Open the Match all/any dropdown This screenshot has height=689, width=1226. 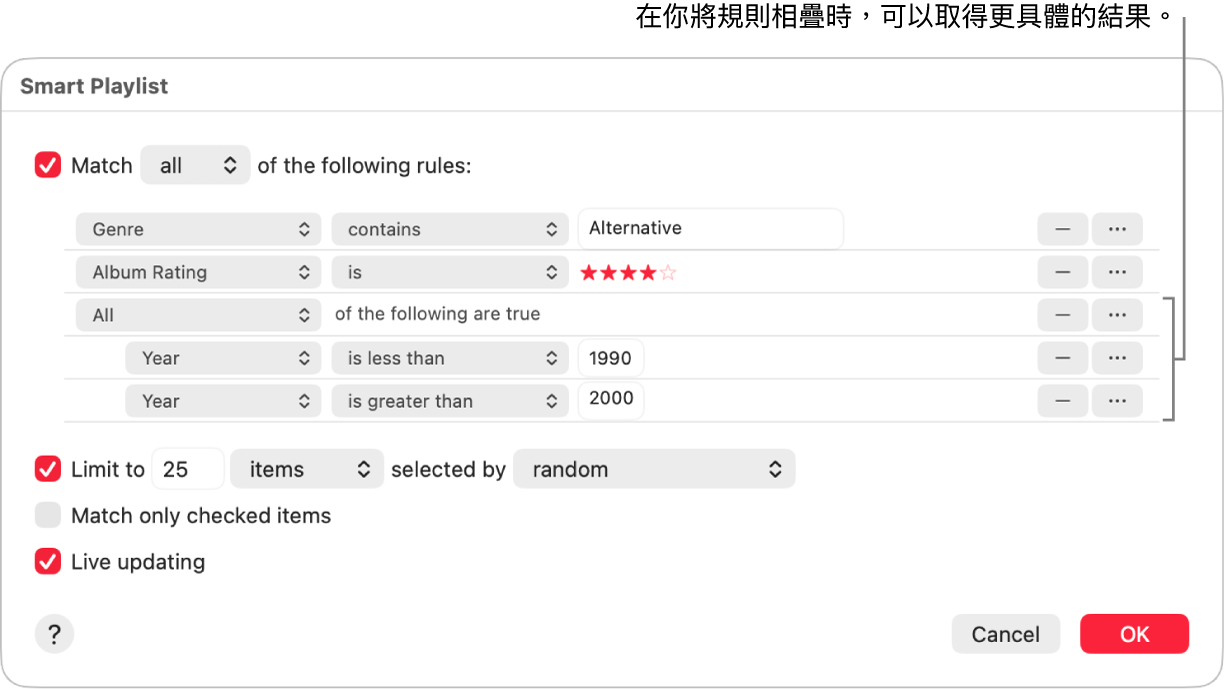tap(195, 165)
